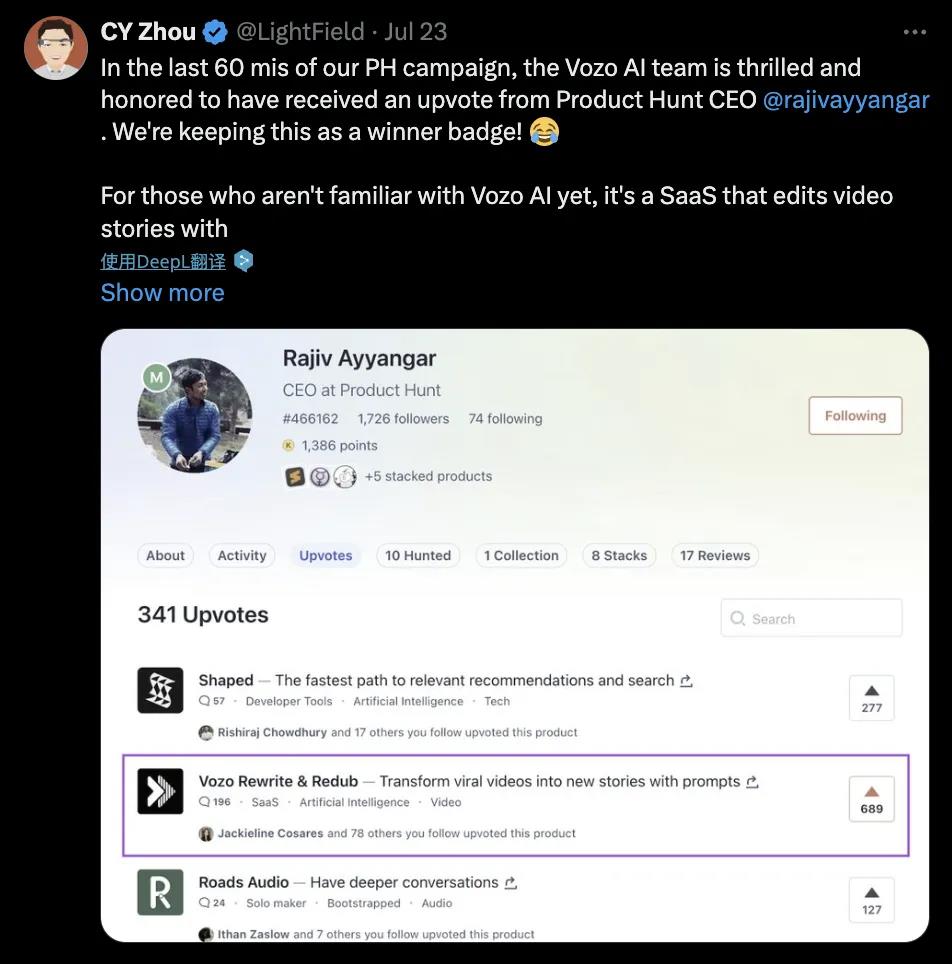Click the 使用DeepL翻译 translate link

click(x=163, y=261)
